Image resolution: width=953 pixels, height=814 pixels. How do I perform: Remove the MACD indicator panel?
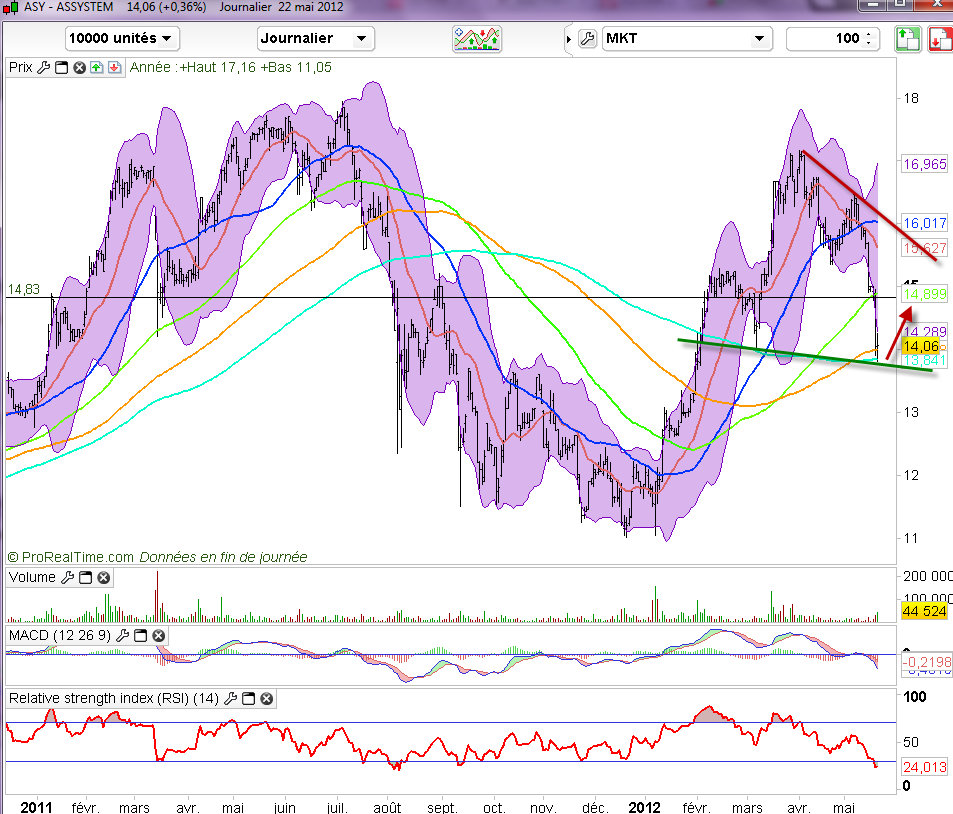[x=158, y=636]
